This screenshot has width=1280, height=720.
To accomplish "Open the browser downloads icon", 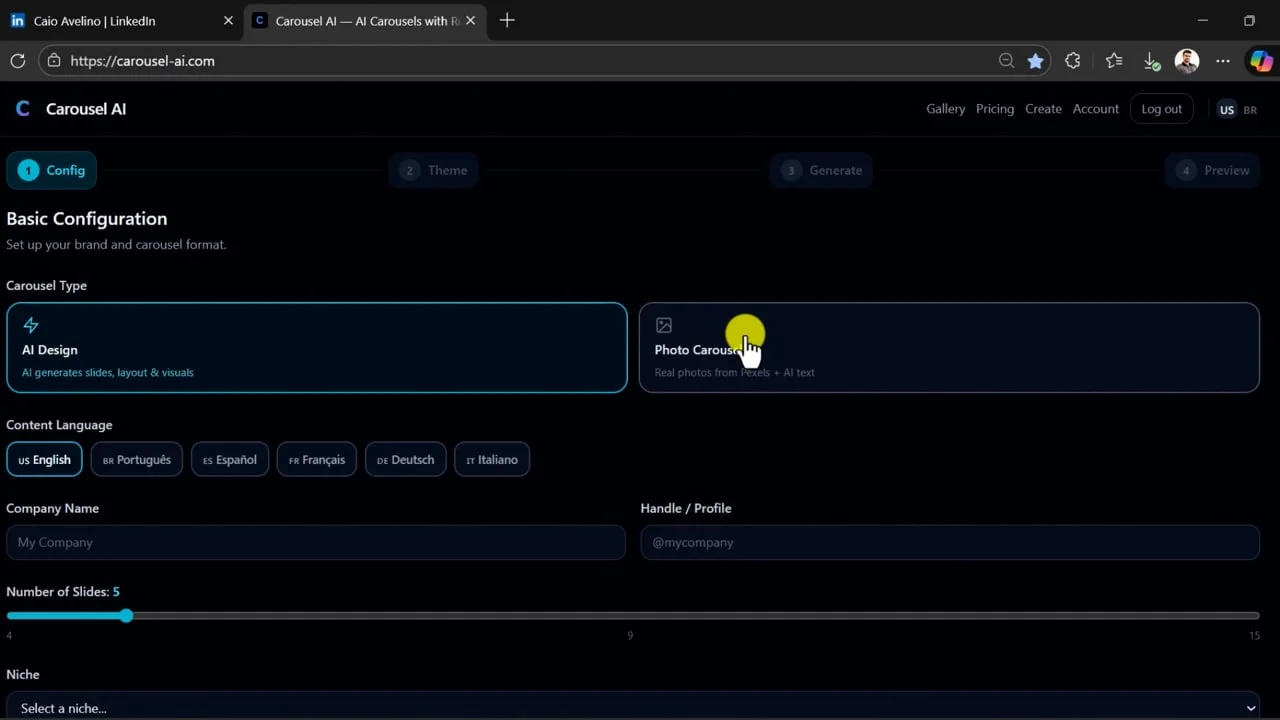I will (1151, 61).
